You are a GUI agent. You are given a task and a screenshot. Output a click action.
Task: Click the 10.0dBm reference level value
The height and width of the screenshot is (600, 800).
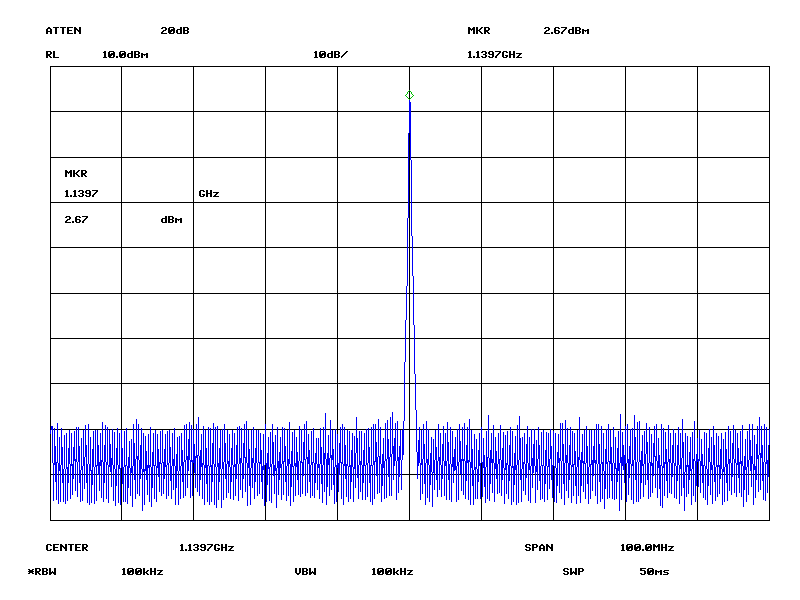click(125, 55)
